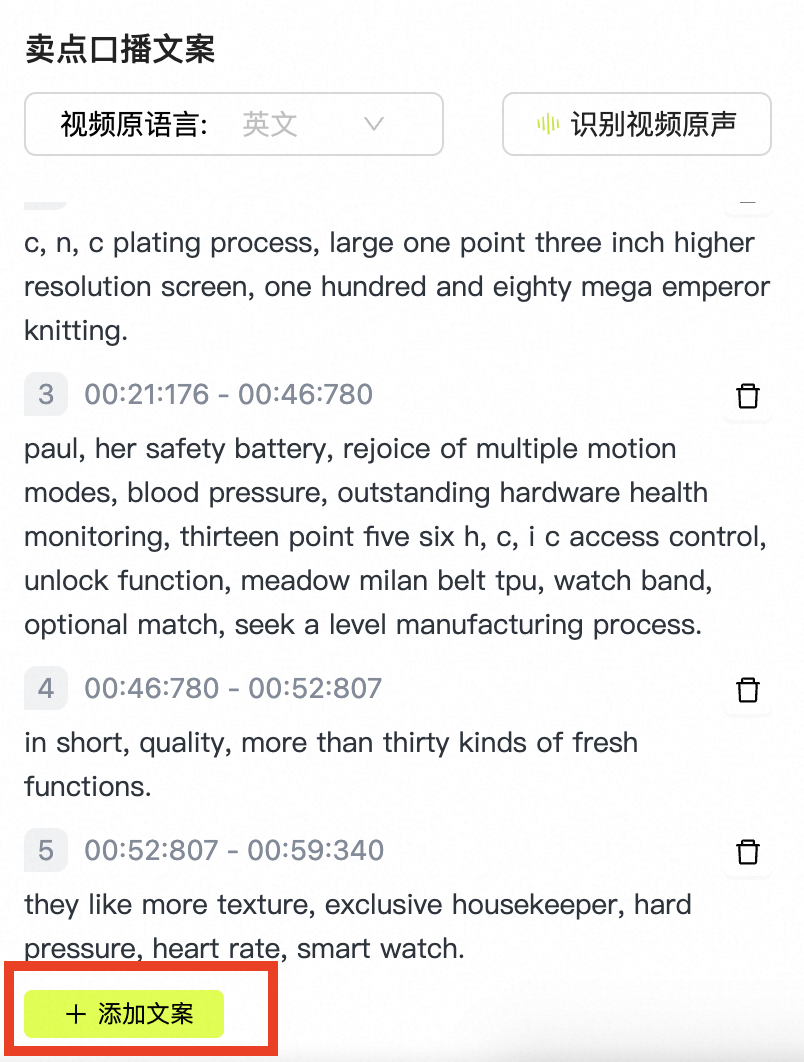Image resolution: width=804 pixels, height=1062 pixels.
Task: Open the 视频原语言 language selector
Action: click(x=234, y=124)
